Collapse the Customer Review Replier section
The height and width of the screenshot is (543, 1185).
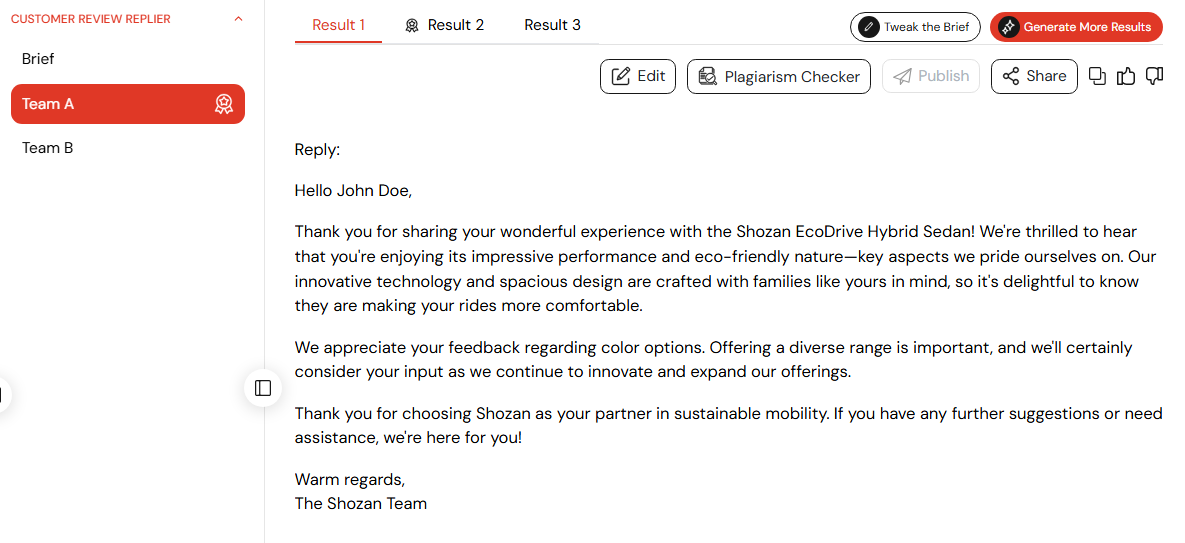239,19
